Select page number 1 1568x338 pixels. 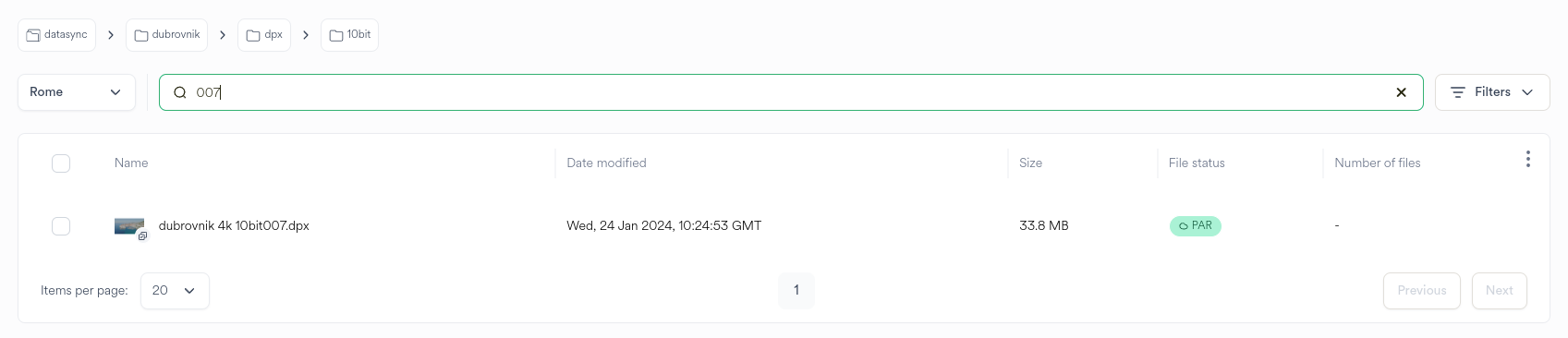pos(796,290)
